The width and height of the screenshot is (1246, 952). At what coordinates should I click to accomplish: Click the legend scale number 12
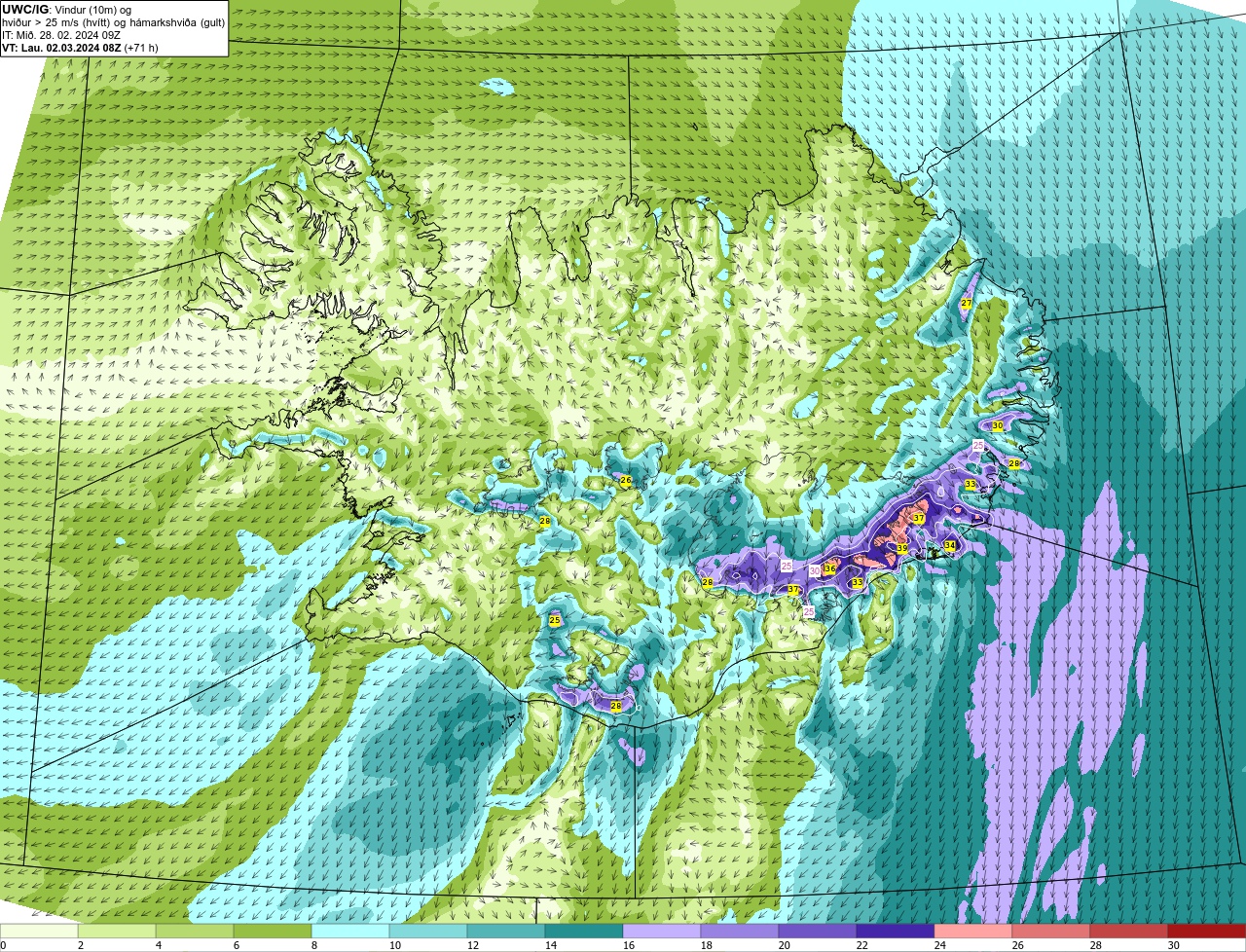tap(472, 945)
